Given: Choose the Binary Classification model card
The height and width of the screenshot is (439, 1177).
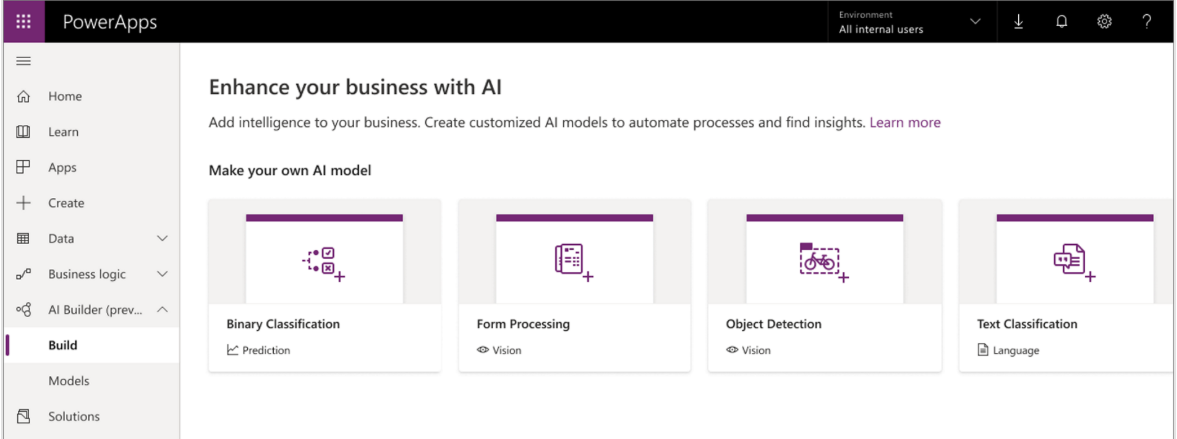Looking at the screenshot, I should pos(324,285).
